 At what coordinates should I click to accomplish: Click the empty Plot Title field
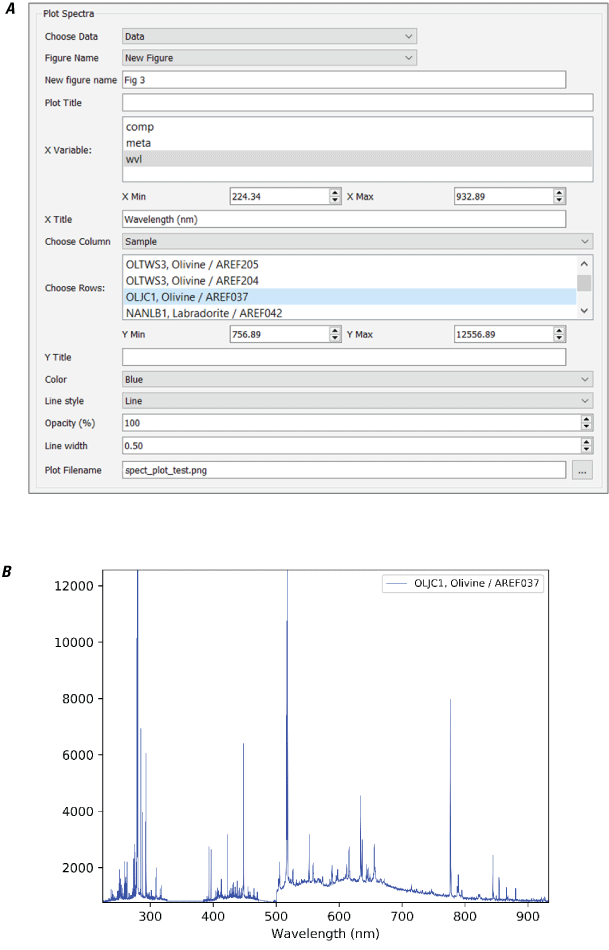[357, 102]
